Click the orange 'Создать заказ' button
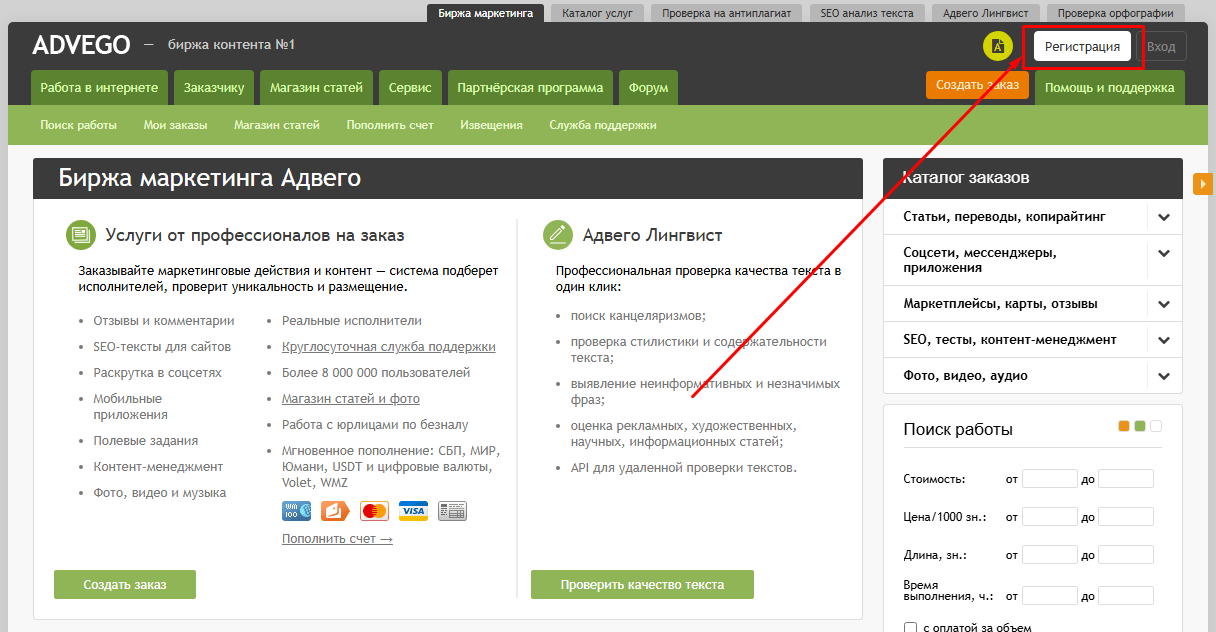 point(977,87)
